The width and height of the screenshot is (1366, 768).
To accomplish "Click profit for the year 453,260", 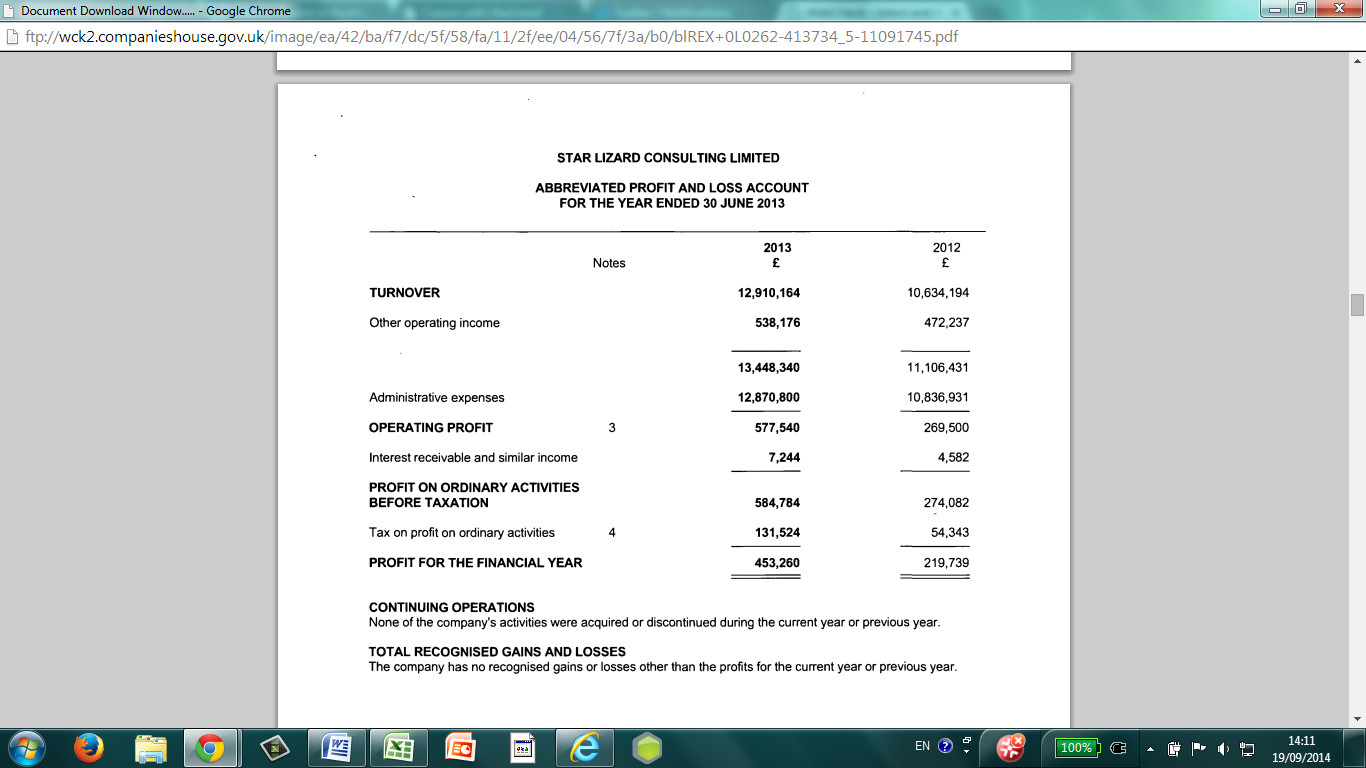I will pos(777,563).
